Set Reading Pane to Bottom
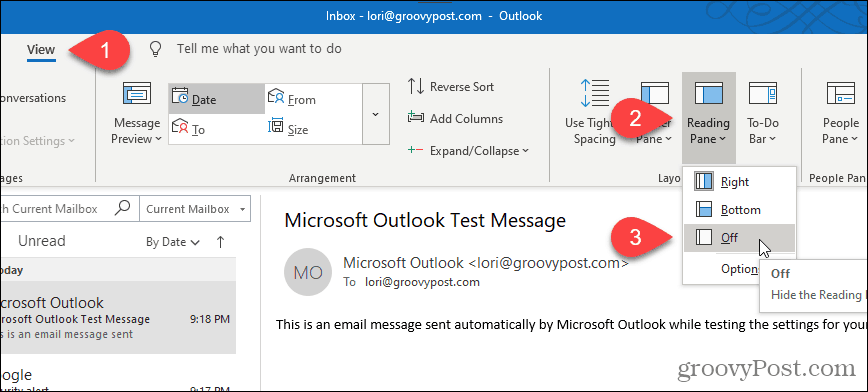Image resolution: width=868 pixels, height=392 pixels. (x=740, y=210)
